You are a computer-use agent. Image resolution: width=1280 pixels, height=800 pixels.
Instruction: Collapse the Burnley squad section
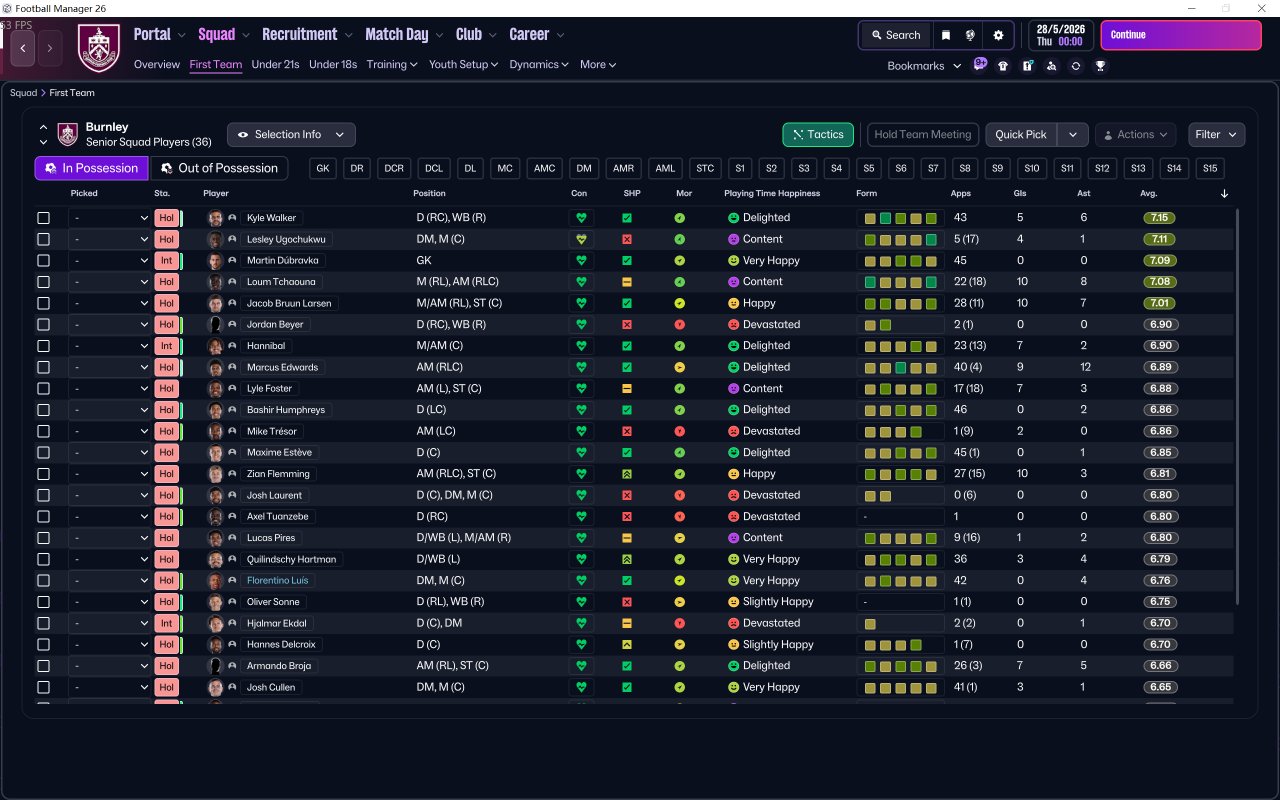43,127
